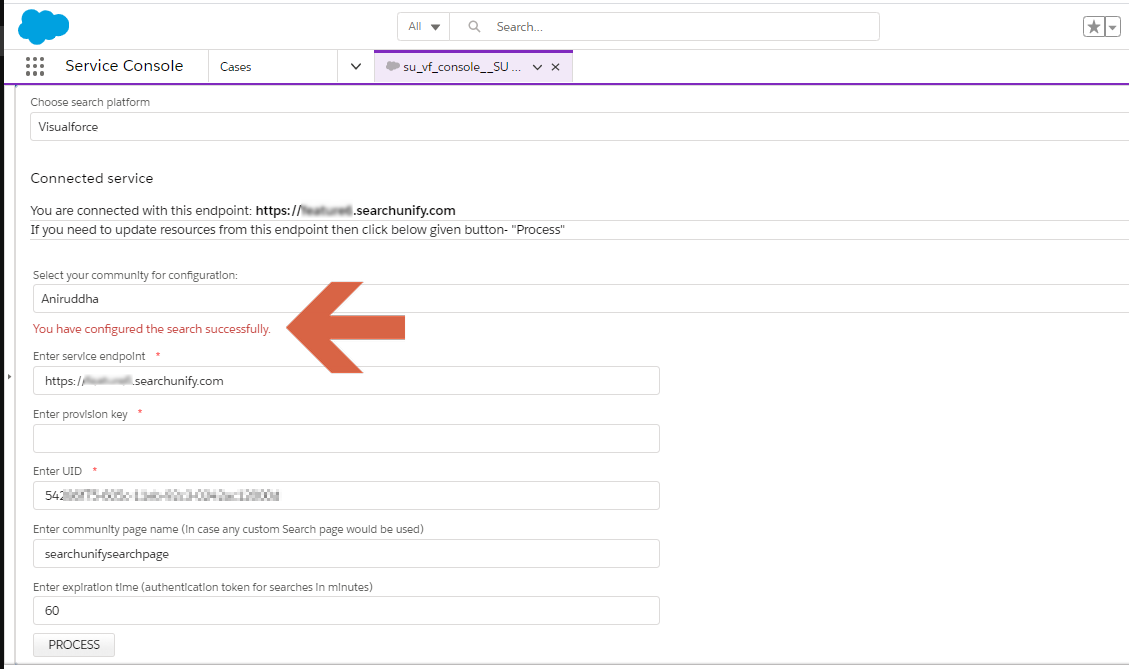1129x669 pixels.
Task: Click the Enter UID field
Action: tap(346, 495)
